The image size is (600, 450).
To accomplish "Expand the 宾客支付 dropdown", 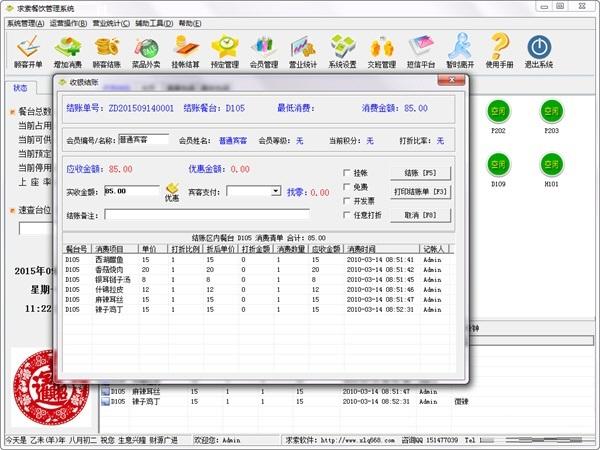I will [x=274, y=191].
